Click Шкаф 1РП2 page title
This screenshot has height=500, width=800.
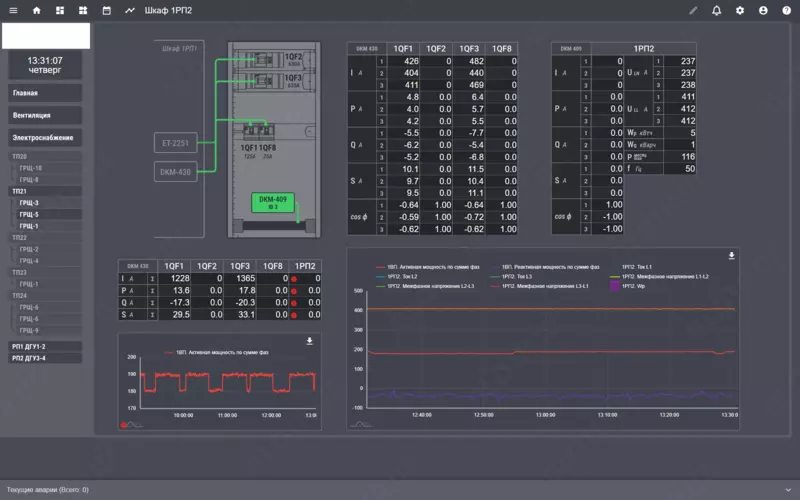tap(168, 10)
